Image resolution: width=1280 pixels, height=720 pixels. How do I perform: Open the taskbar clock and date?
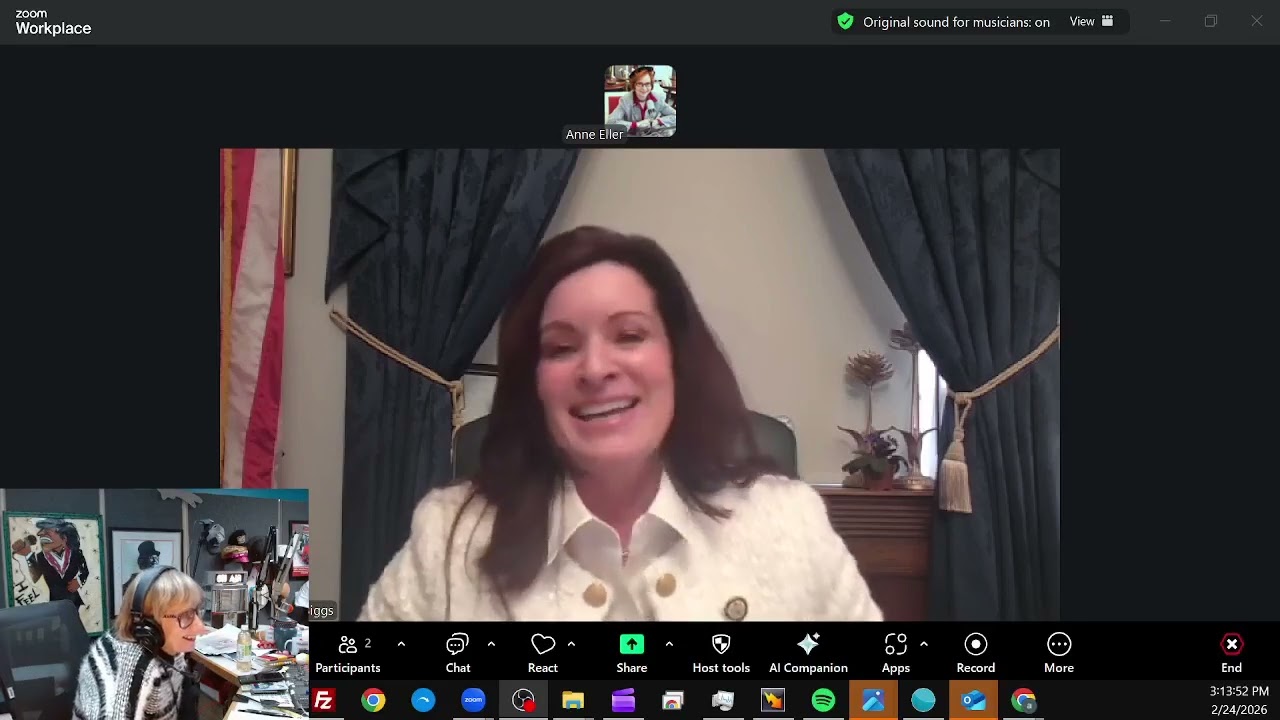point(1239,700)
